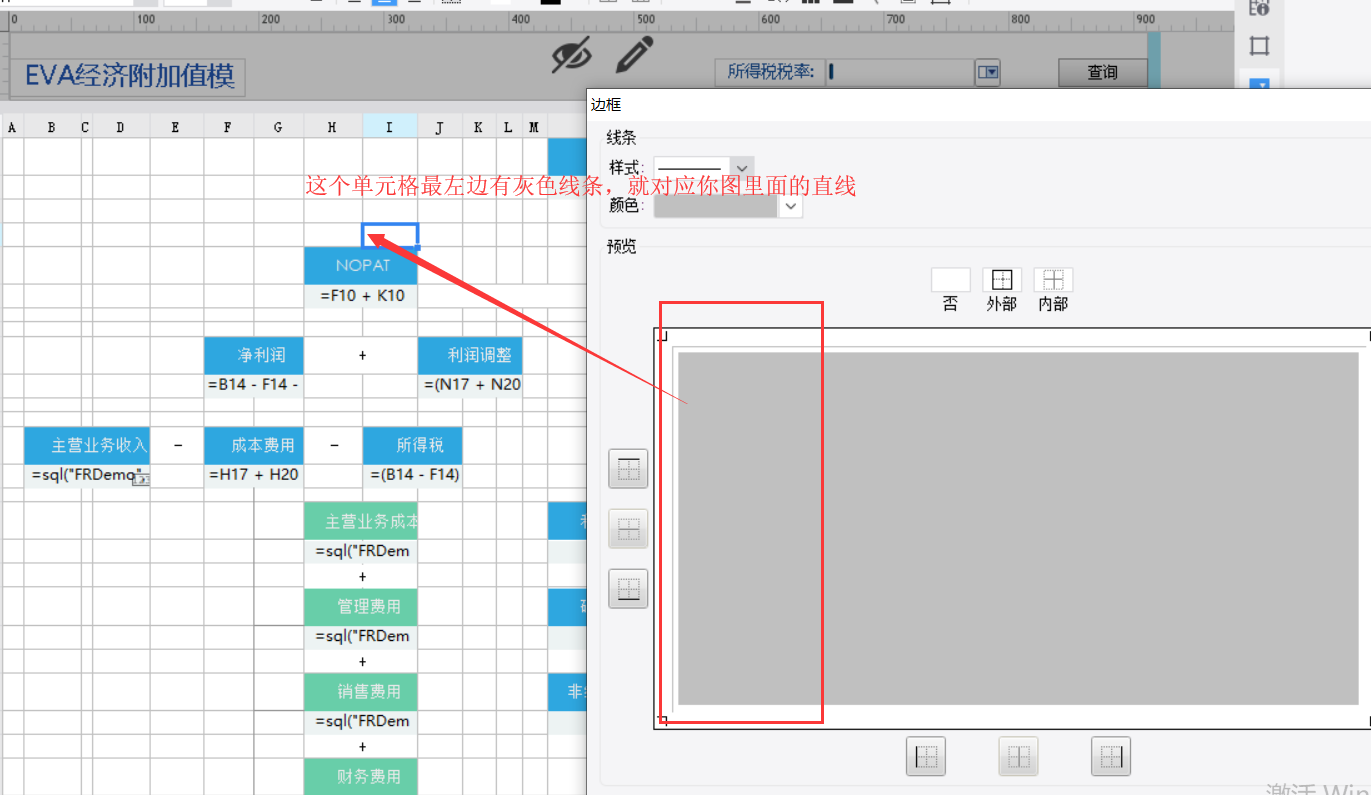Click the pencil edit icon
The width and height of the screenshot is (1371, 795).
[634, 55]
